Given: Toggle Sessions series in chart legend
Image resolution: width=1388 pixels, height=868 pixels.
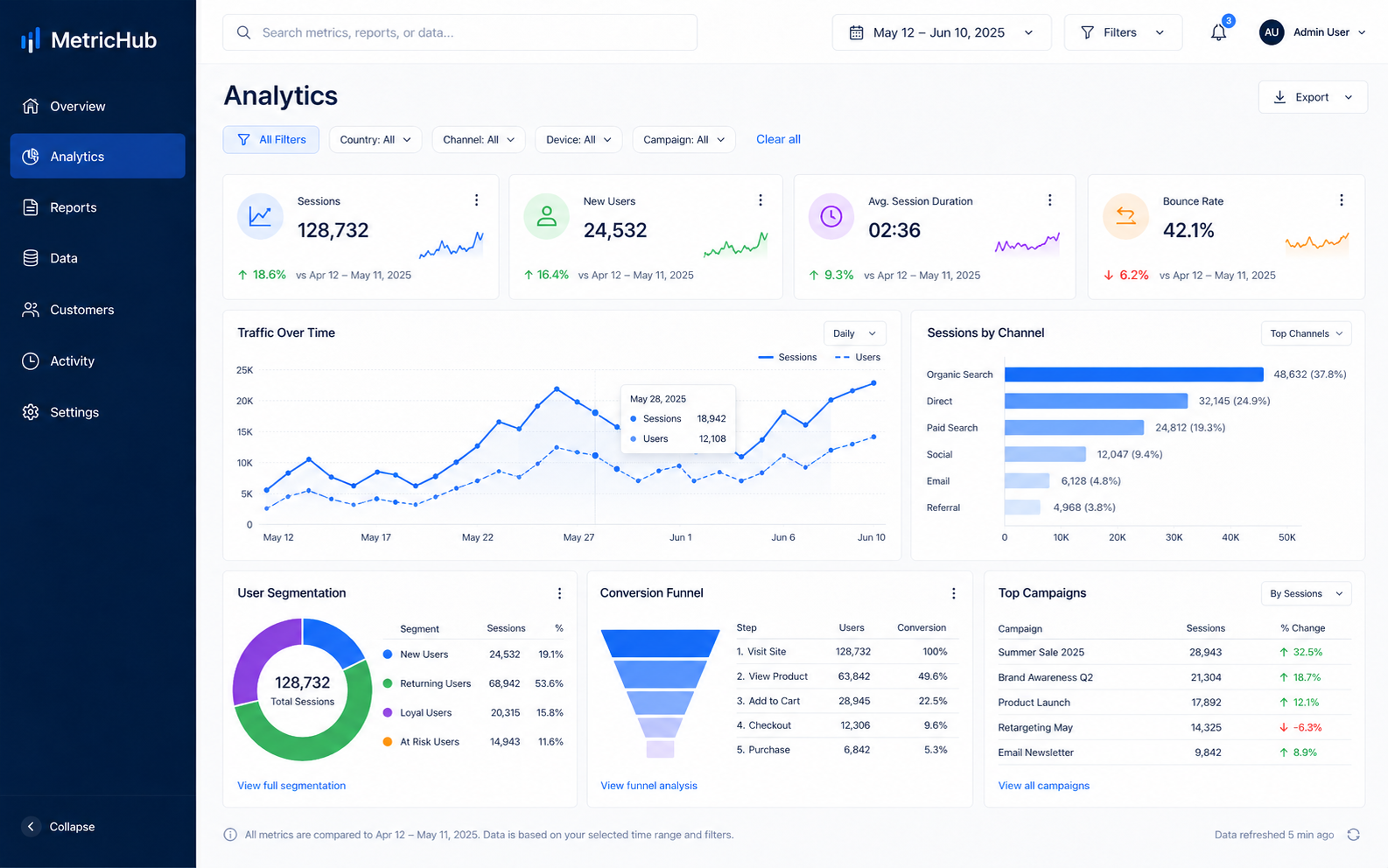Looking at the screenshot, I should pos(787,357).
